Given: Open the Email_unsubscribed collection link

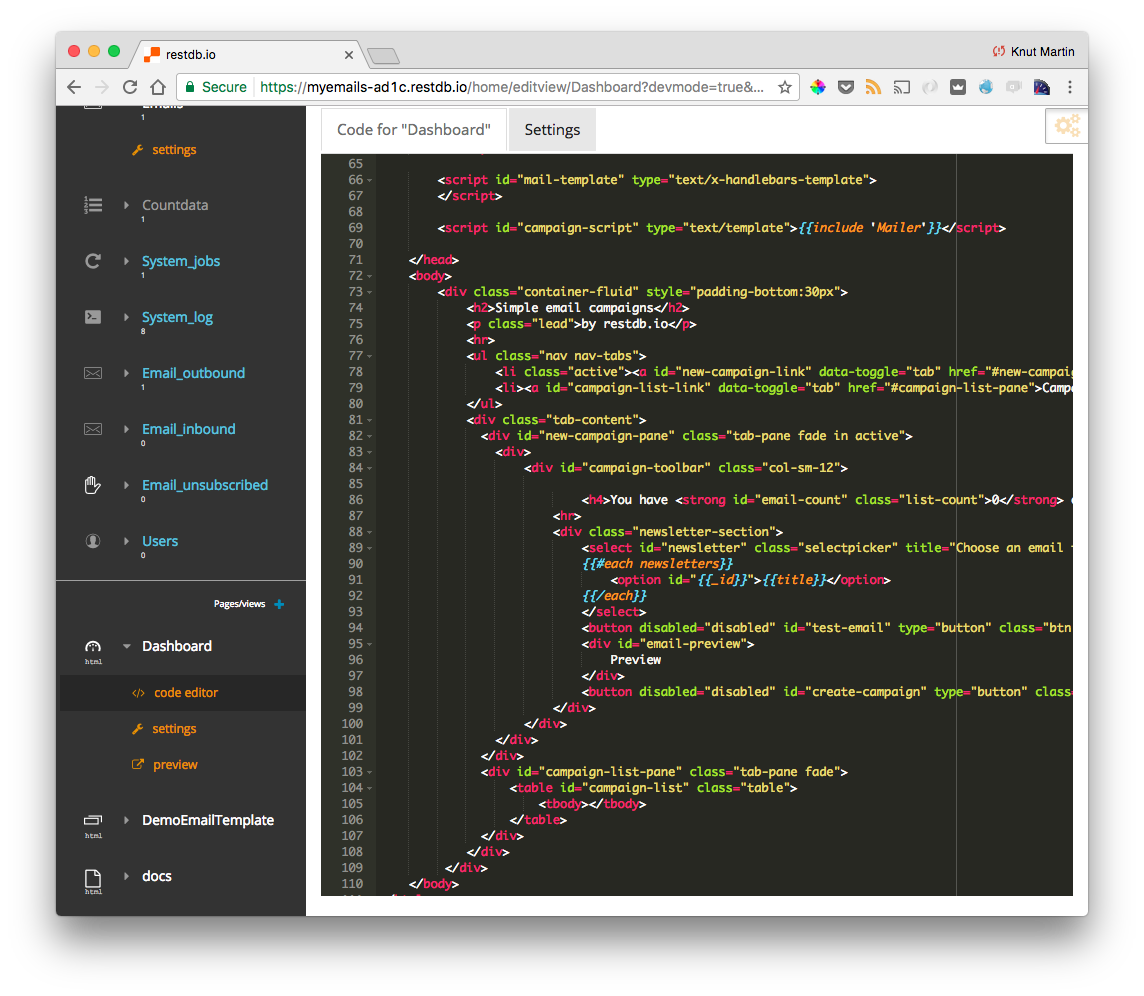Looking at the screenshot, I should click(x=205, y=485).
